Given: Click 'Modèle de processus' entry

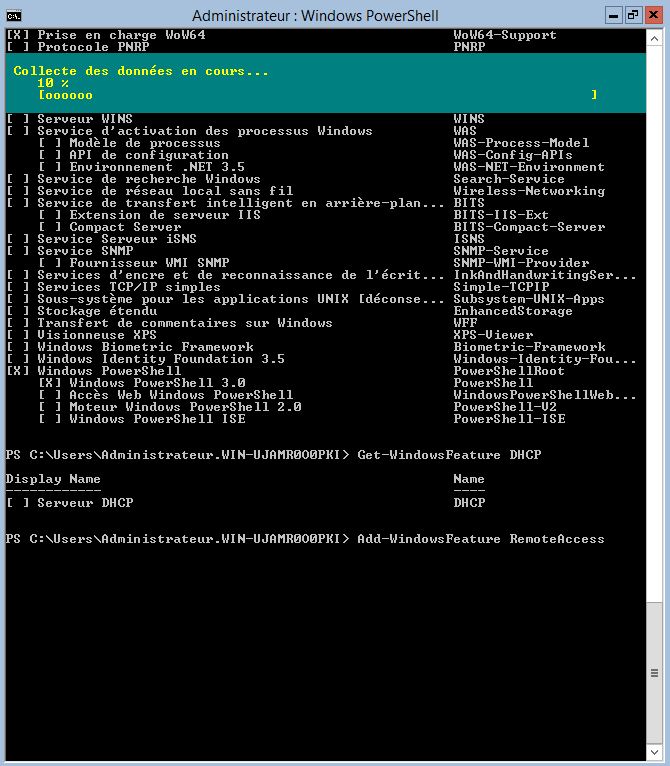Looking at the screenshot, I should tap(145, 143).
